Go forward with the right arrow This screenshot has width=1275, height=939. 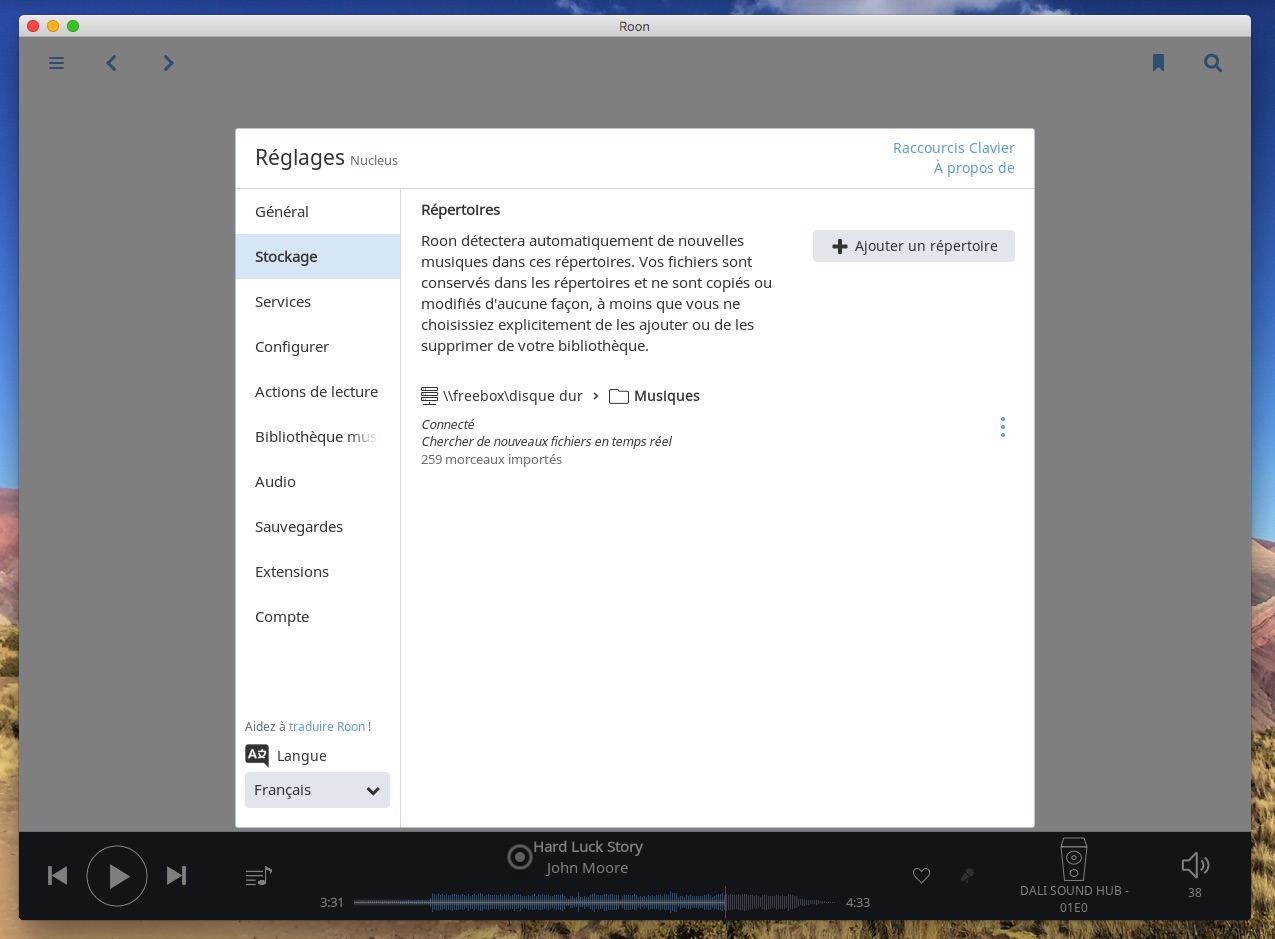[168, 63]
